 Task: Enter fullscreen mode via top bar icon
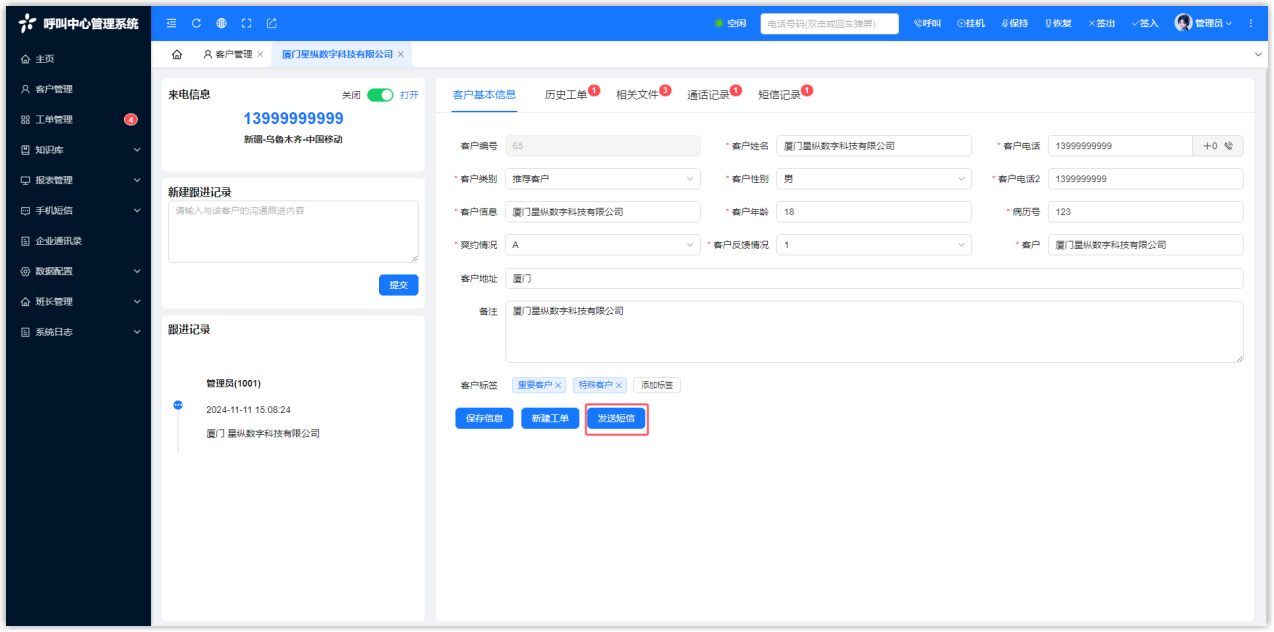point(246,23)
